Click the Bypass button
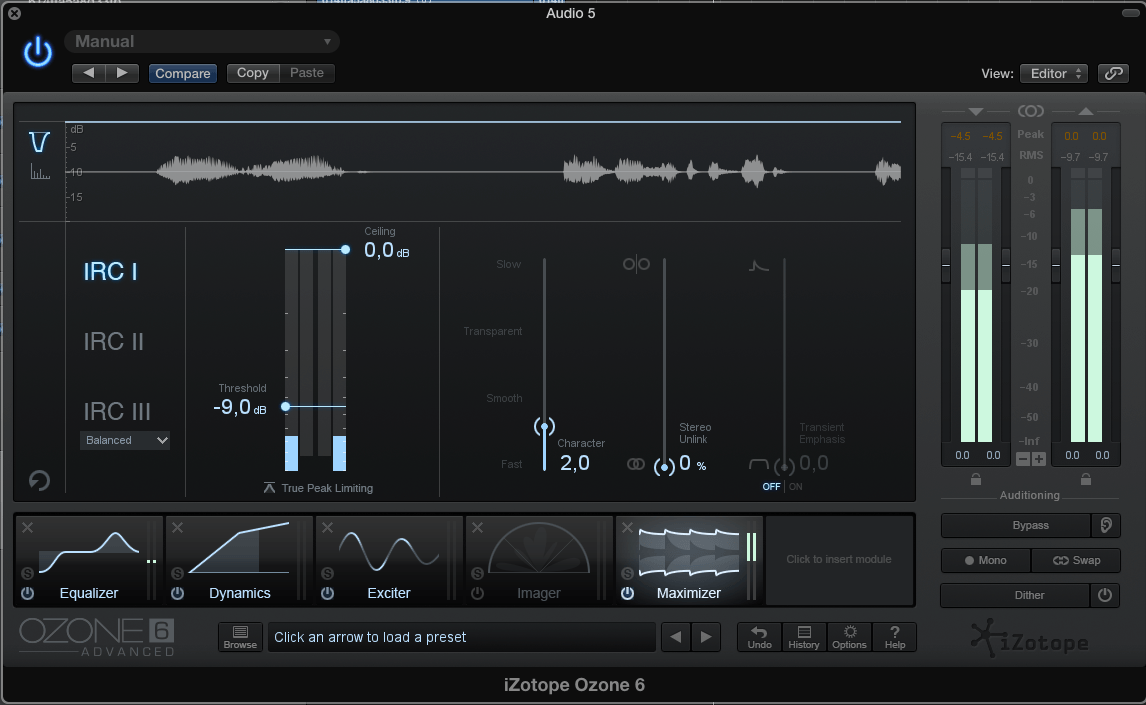The image size is (1146, 705). pos(1016,525)
